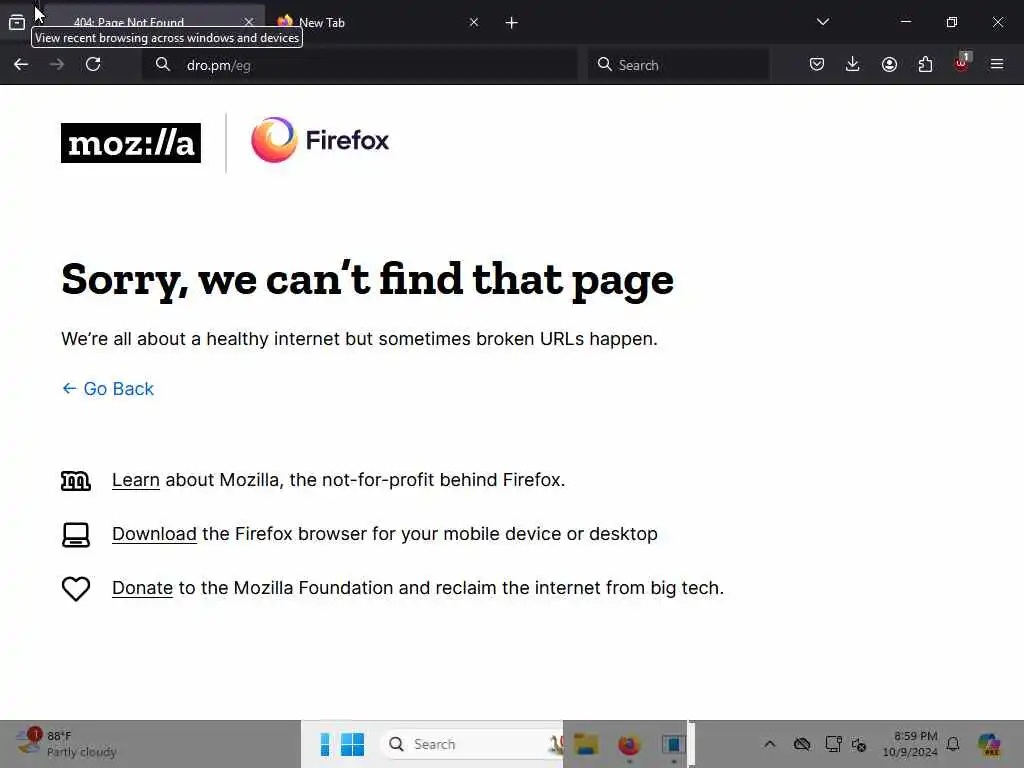Close the 404: Page Not Found tab

pyautogui.click(x=249, y=22)
